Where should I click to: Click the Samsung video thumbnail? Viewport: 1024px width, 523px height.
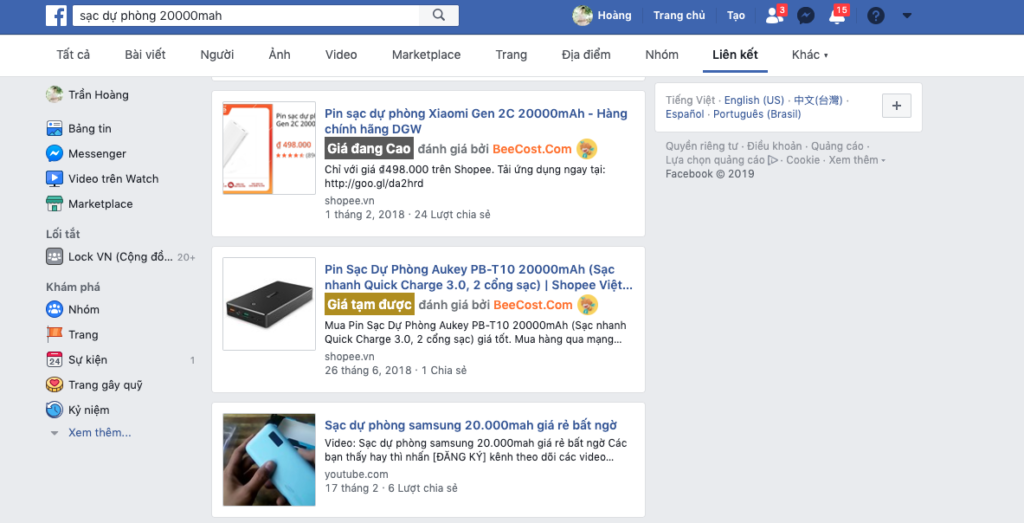pyautogui.click(x=269, y=460)
